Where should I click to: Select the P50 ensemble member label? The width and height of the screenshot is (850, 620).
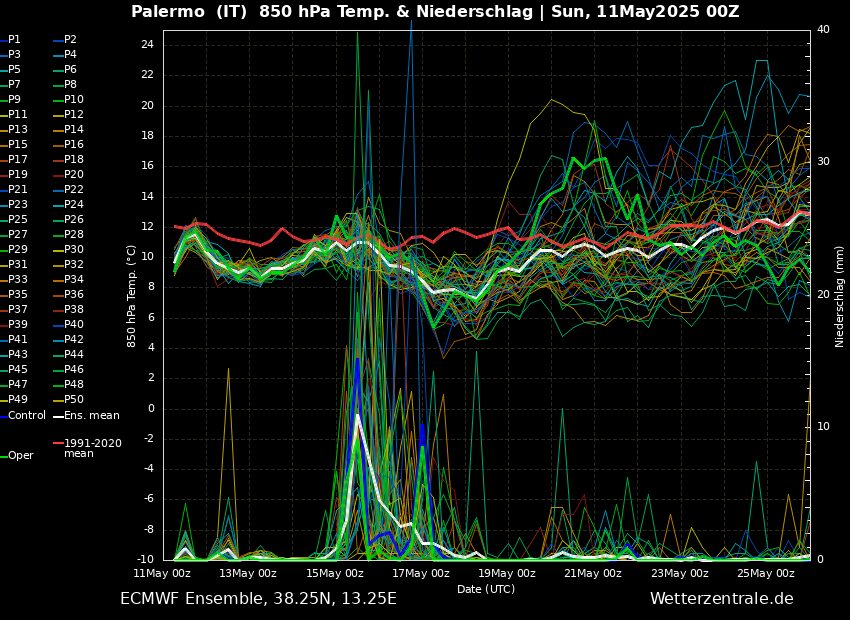click(74, 399)
